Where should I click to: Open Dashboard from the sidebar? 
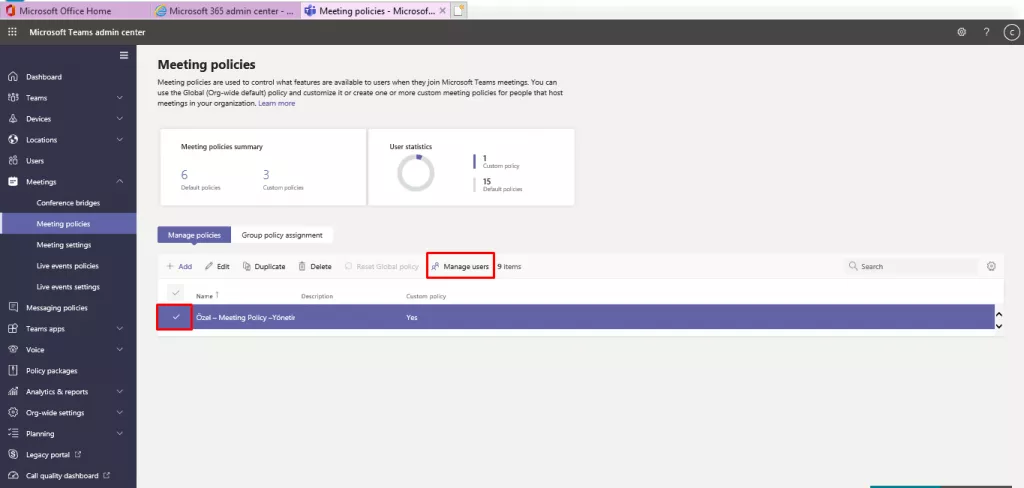(x=43, y=77)
